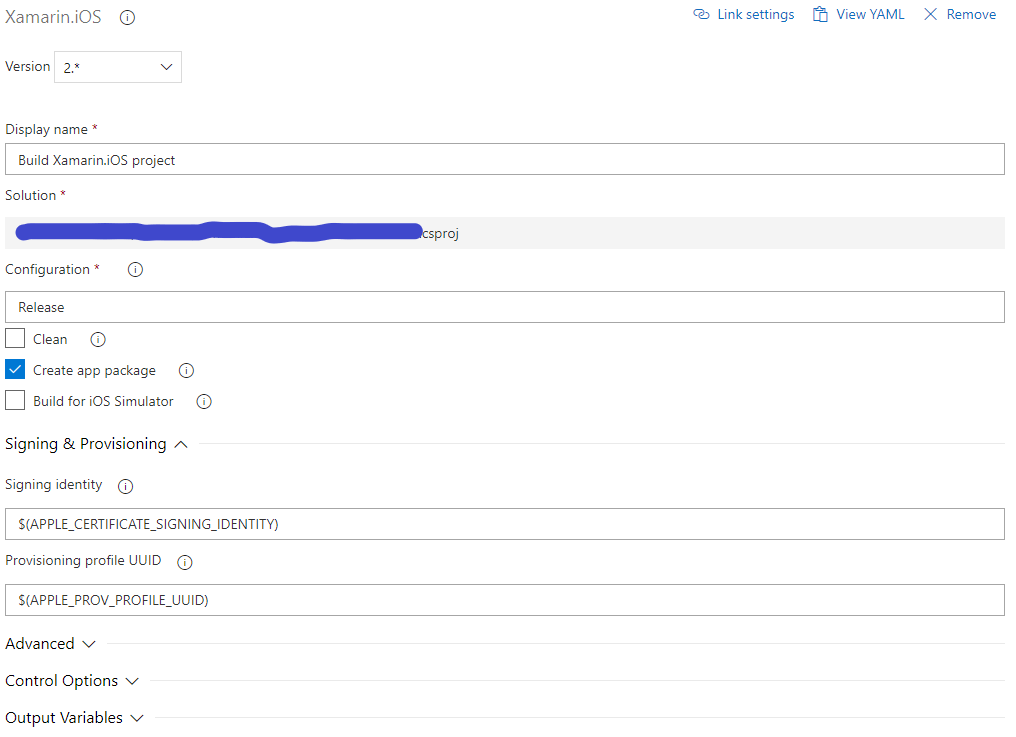The width and height of the screenshot is (1016, 737).
Task: Expand the Output Variables section
Action: coord(75,718)
